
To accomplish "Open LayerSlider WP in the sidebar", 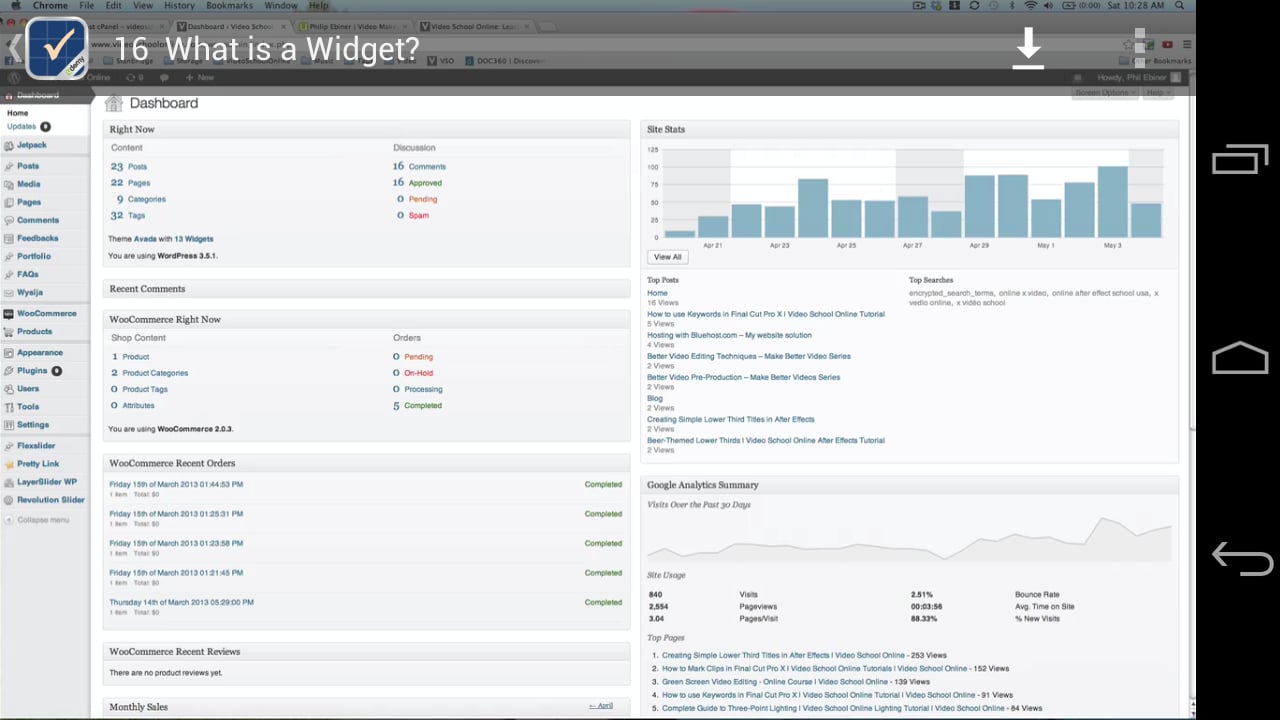I will point(47,481).
